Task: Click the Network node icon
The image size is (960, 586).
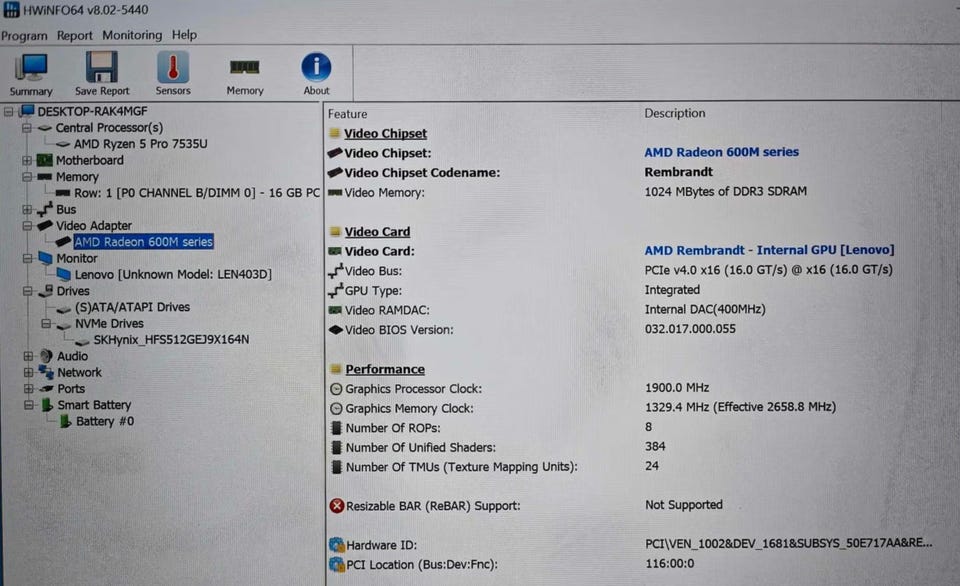Action: coord(46,372)
